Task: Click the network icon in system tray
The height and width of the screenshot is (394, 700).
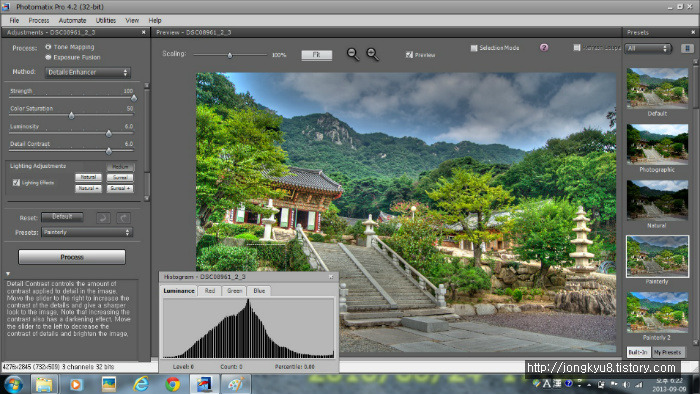Action: coord(639,384)
